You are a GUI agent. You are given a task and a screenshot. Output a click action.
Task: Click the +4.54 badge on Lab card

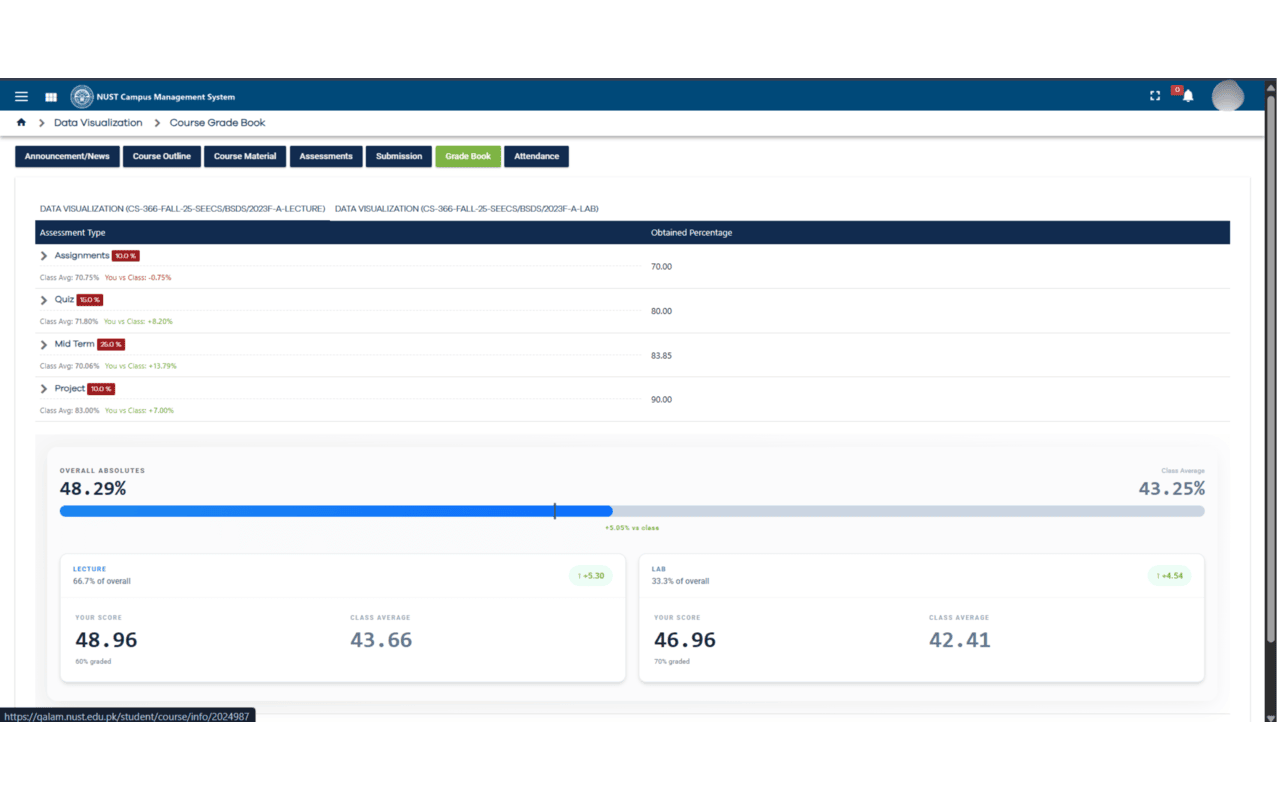tap(1170, 575)
